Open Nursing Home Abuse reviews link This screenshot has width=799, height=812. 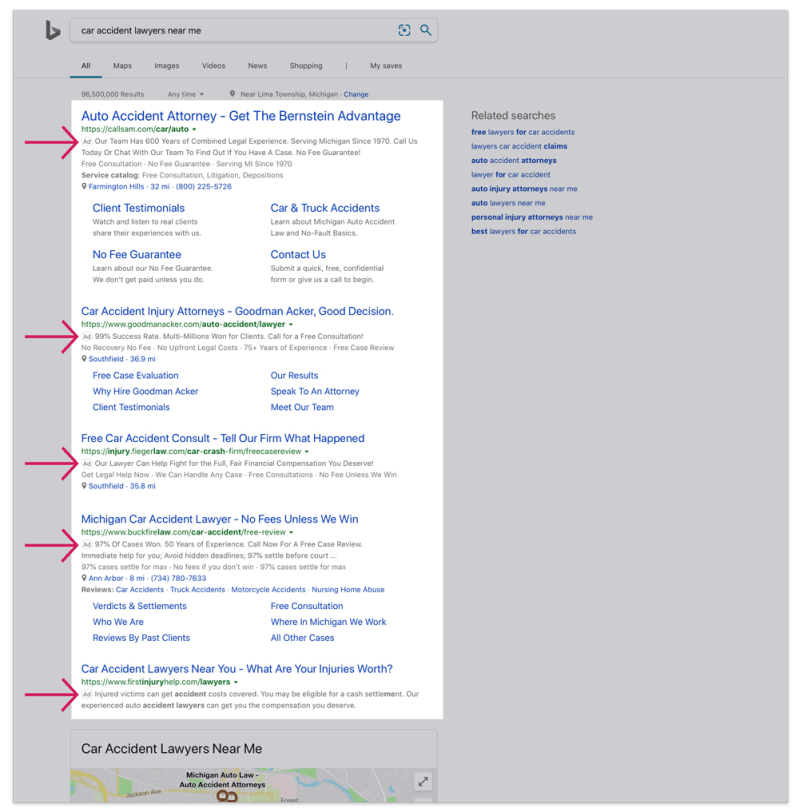click(x=348, y=589)
